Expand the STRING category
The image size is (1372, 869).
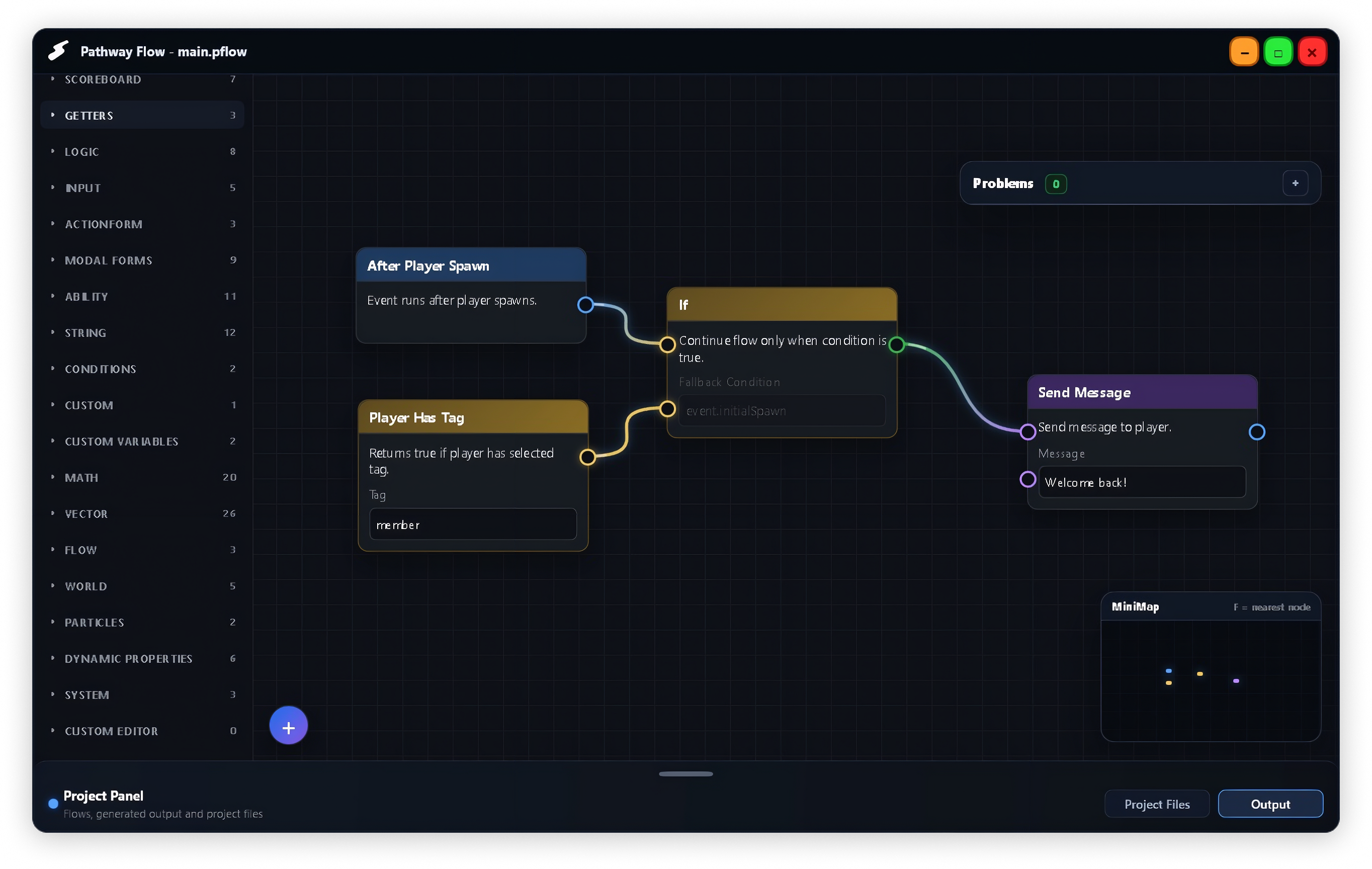pyautogui.click(x=142, y=332)
